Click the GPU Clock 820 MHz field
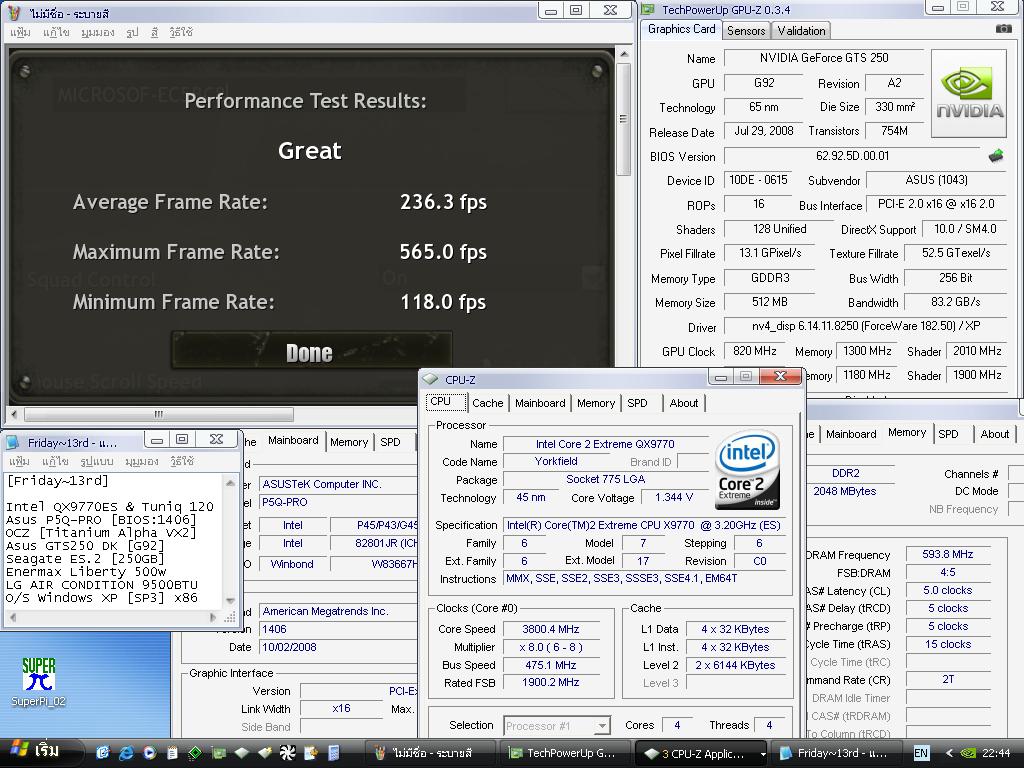The width and height of the screenshot is (1024, 768). pos(754,351)
